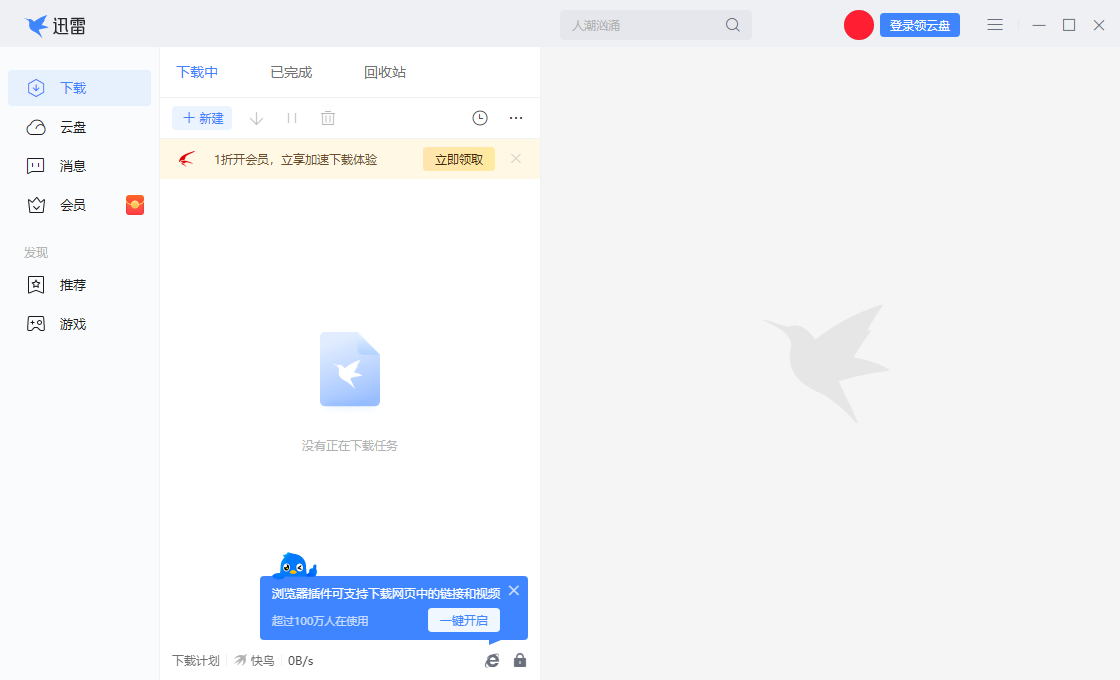This screenshot has width=1120, height=680.
Task: Expand the more options ellipsis on the toolbar
Action: 515,117
